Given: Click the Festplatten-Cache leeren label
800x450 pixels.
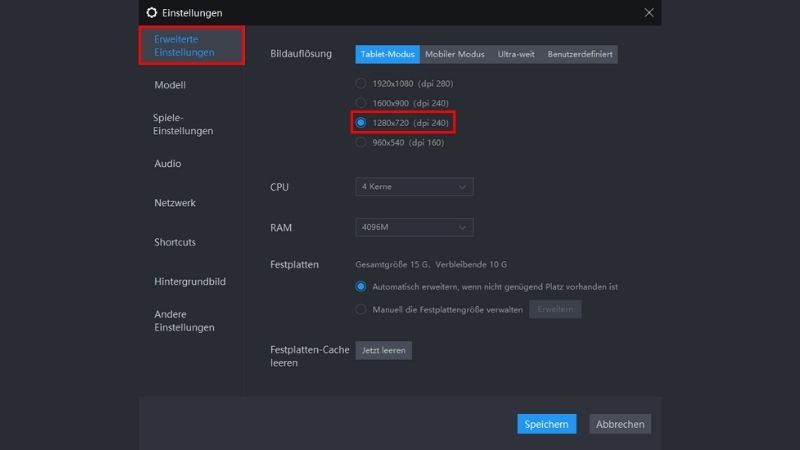Looking at the screenshot, I should [310, 356].
